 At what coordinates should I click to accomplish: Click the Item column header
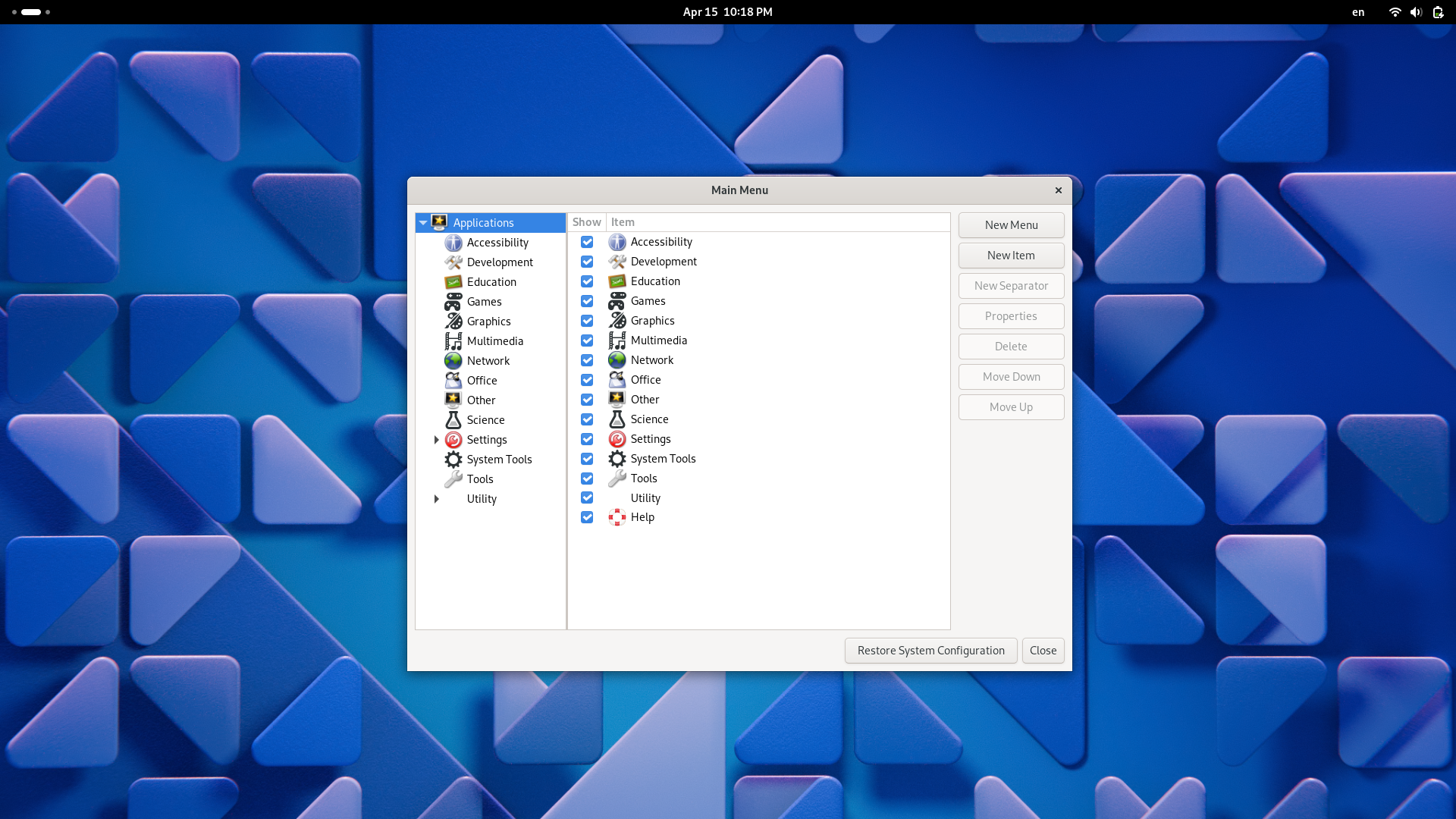pyautogui.click(x=778, y=222)
